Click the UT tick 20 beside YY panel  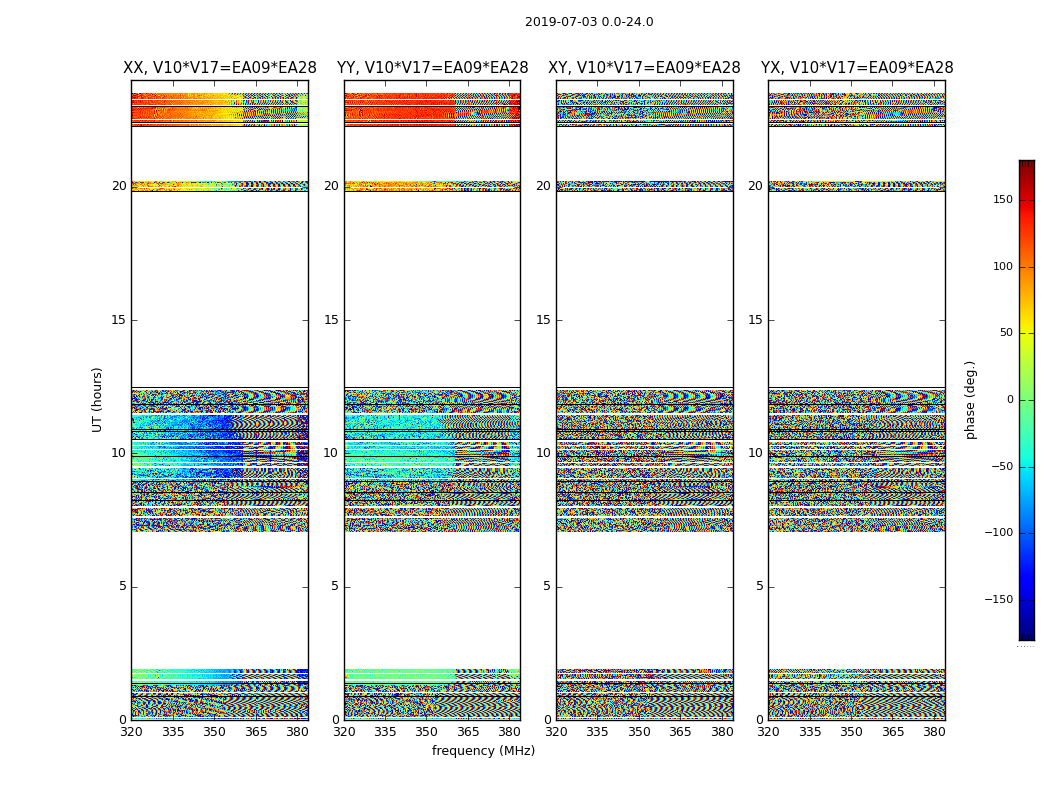click(331, 186)
